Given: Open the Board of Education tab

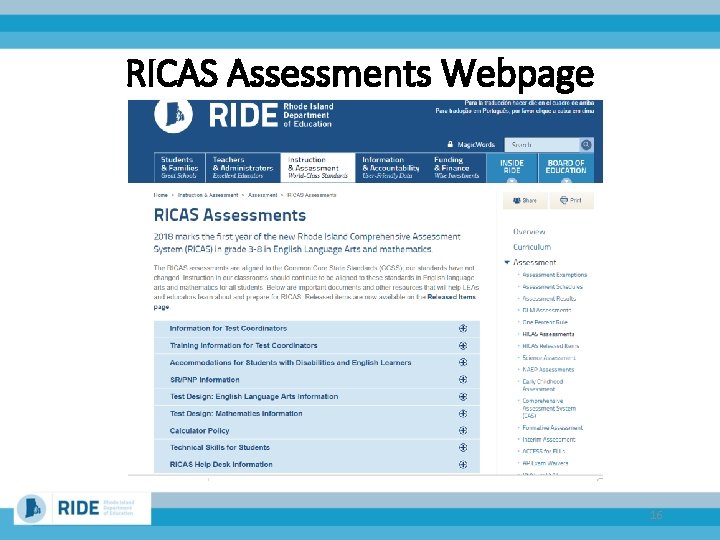Looking at the screenshot, I should (x=566, y=168).
